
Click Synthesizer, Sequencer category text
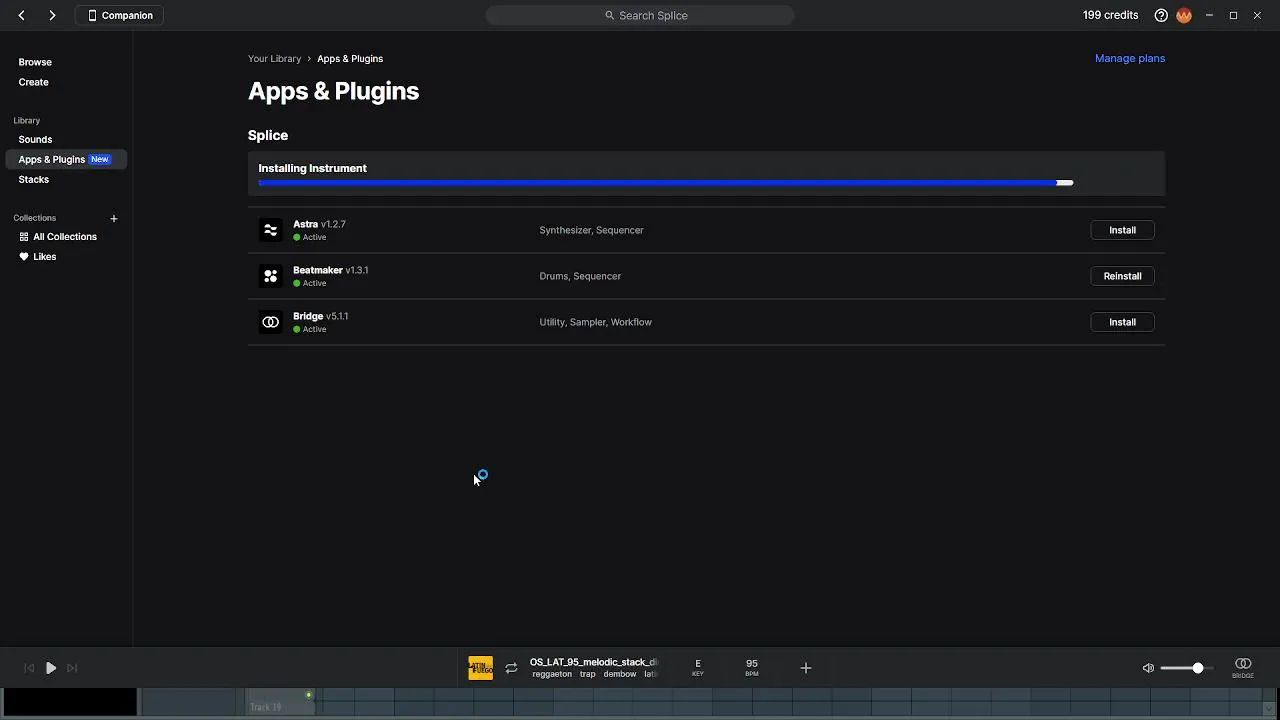coord(591,230)
